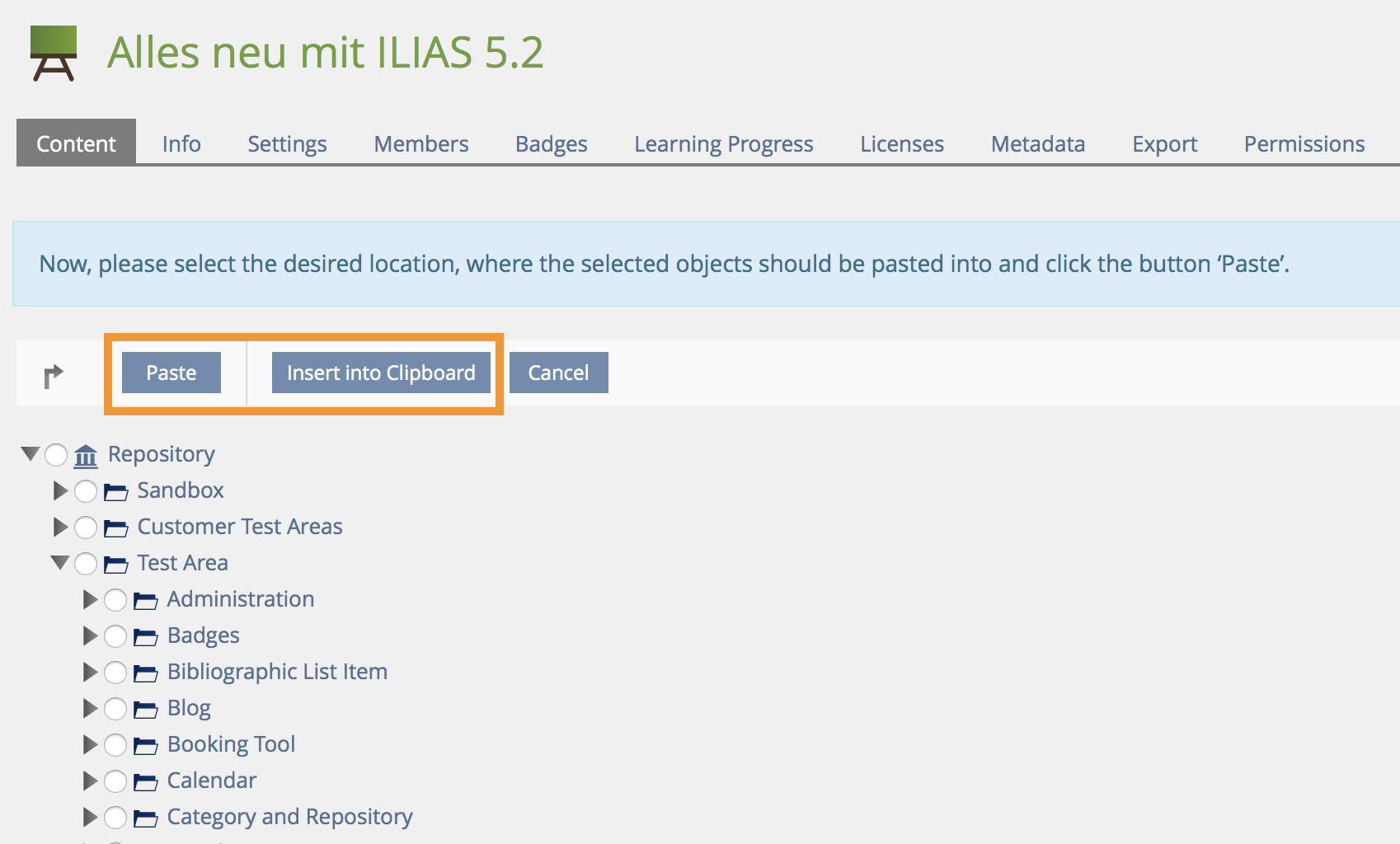Collapse the Repository tree node
The height and width of the screenshot is (844, 1400).
pos(31,453)
